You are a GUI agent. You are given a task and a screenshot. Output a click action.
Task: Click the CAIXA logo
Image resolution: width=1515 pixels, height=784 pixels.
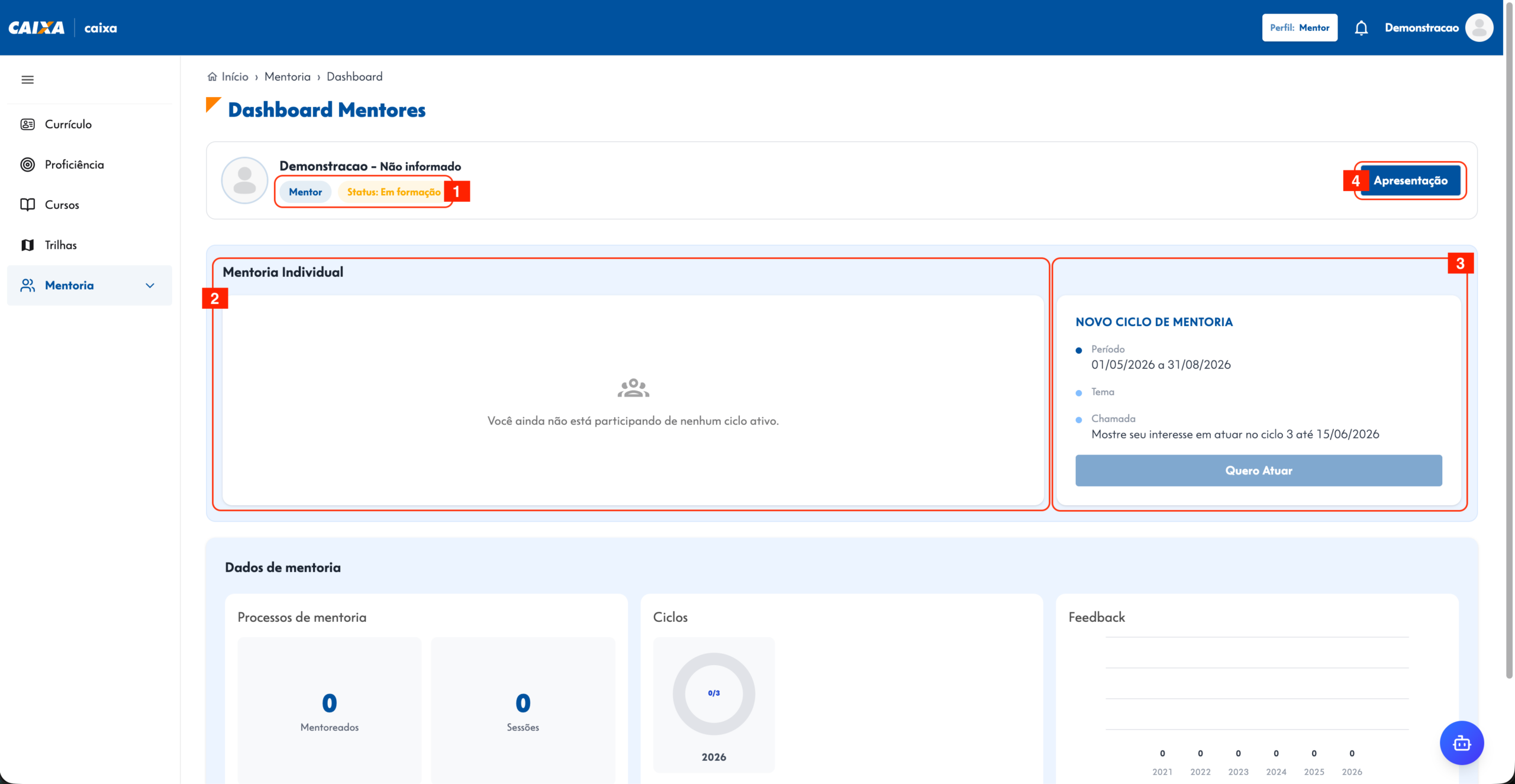pyautogui.click(x=36, y=28)
